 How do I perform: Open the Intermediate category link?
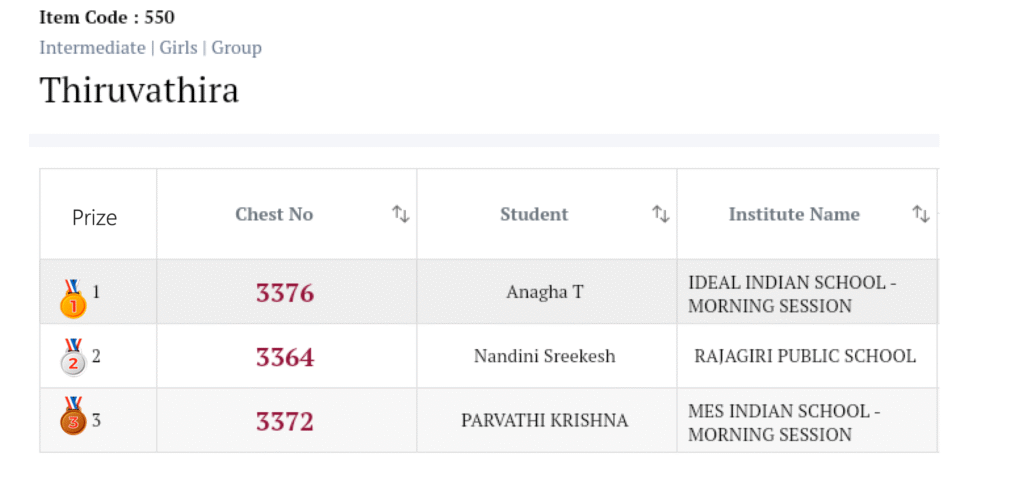[92, 48]
